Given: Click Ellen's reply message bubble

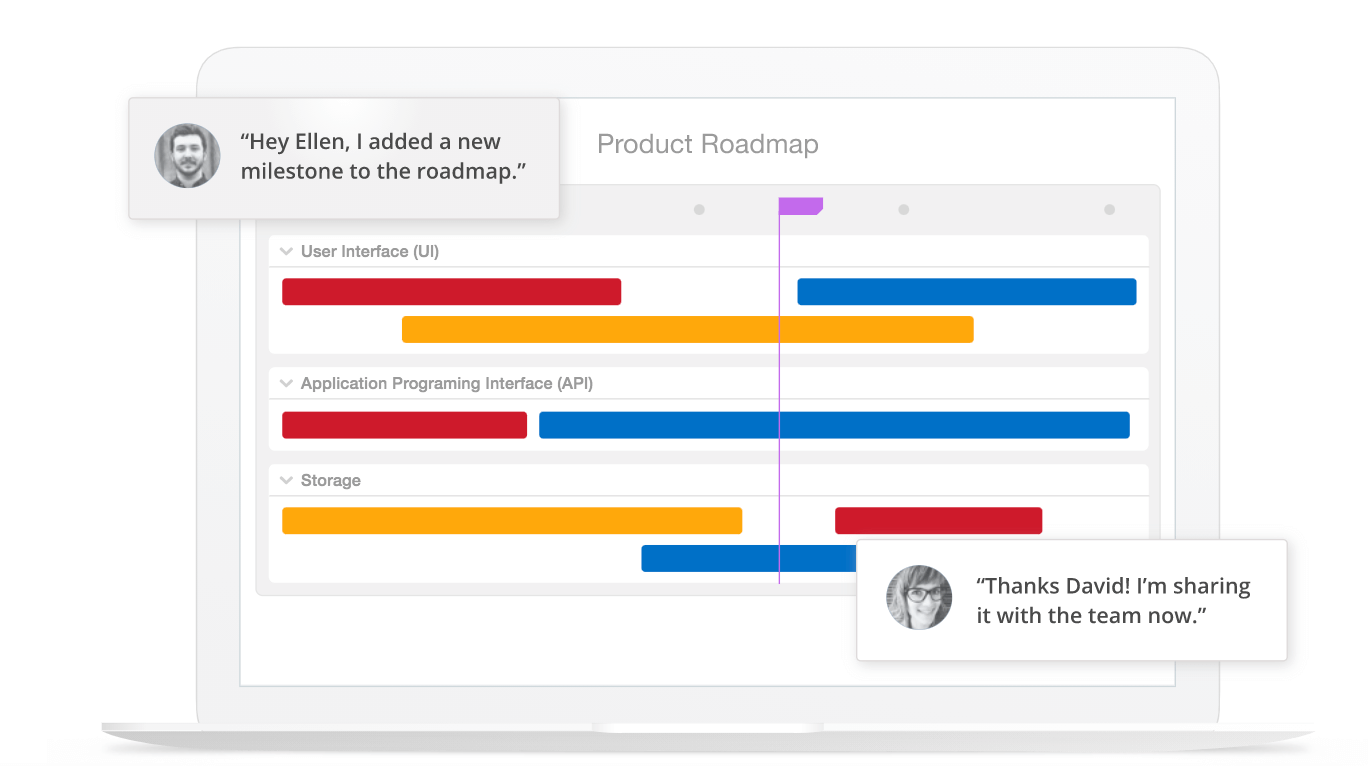Looking at the screenshot, I should [x=1112, y=600].
